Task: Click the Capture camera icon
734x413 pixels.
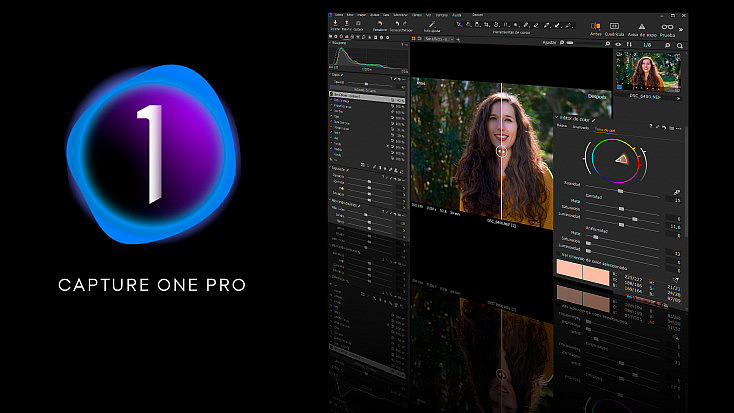Action: click(x=359, y=23)
